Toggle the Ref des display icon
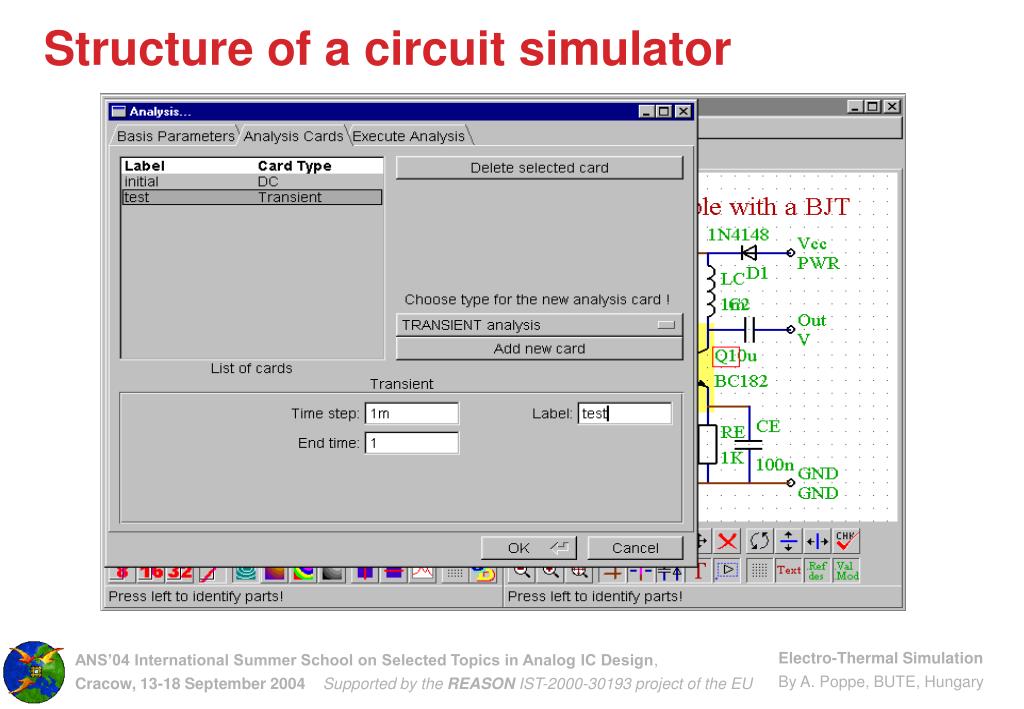The width and height of the screenshot is (1024, 709). [x=817, y=570]
